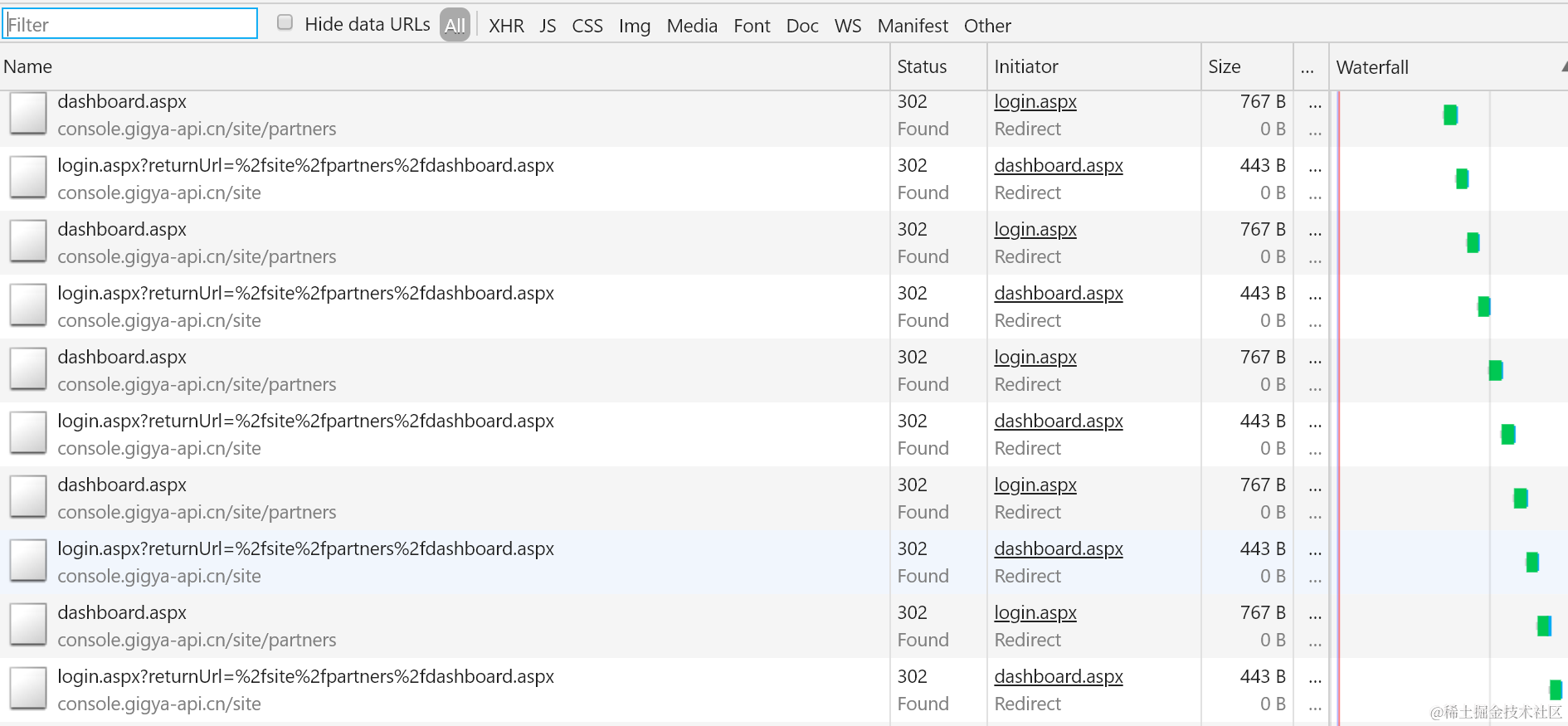This screenshot has height=726, width=1568.
Task: Click waterfall bar in highlighted login.aspx row
Action: 1532,562
